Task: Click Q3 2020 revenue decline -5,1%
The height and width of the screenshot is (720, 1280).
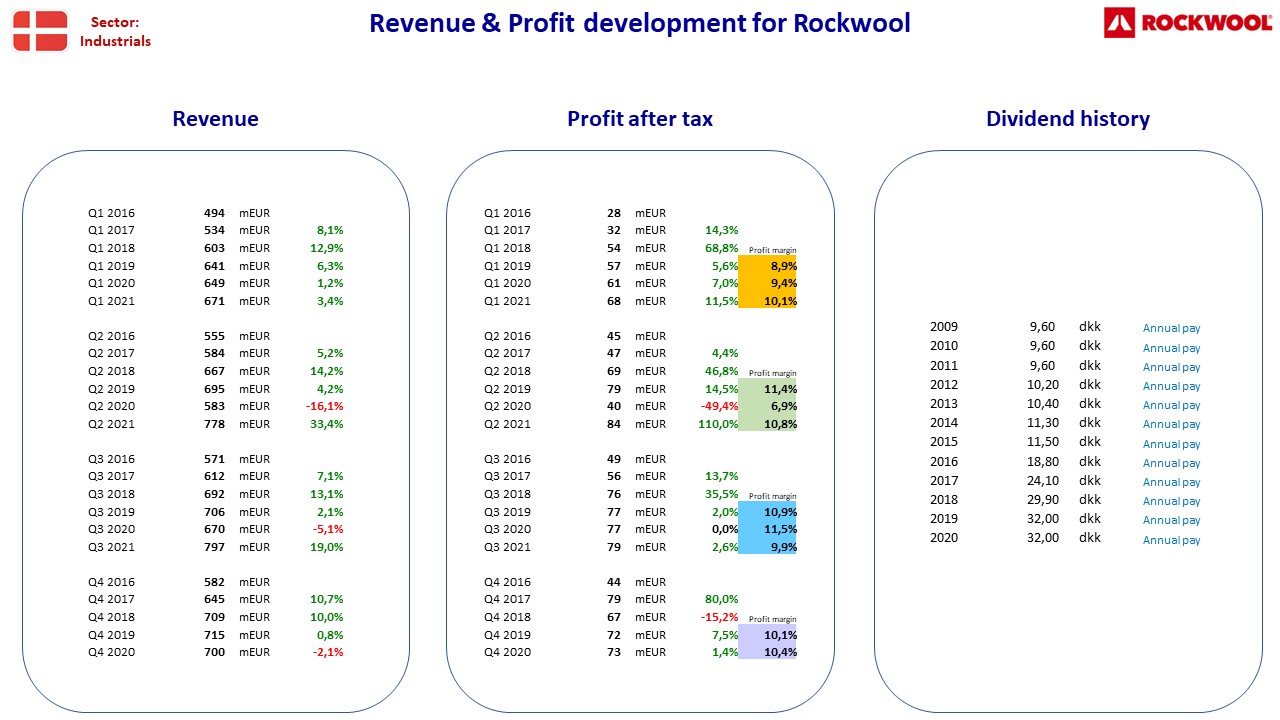Action: click(328, 529)
